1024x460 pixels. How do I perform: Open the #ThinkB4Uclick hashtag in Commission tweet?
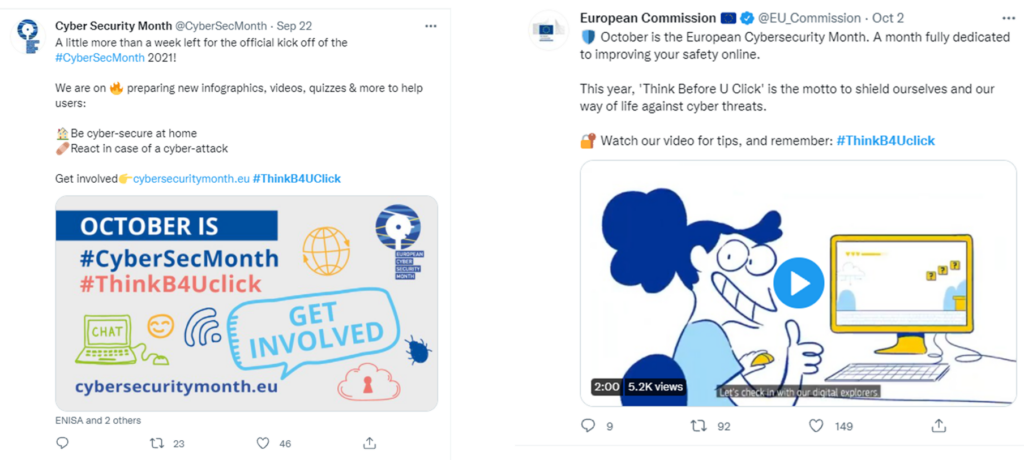[886, 140]
